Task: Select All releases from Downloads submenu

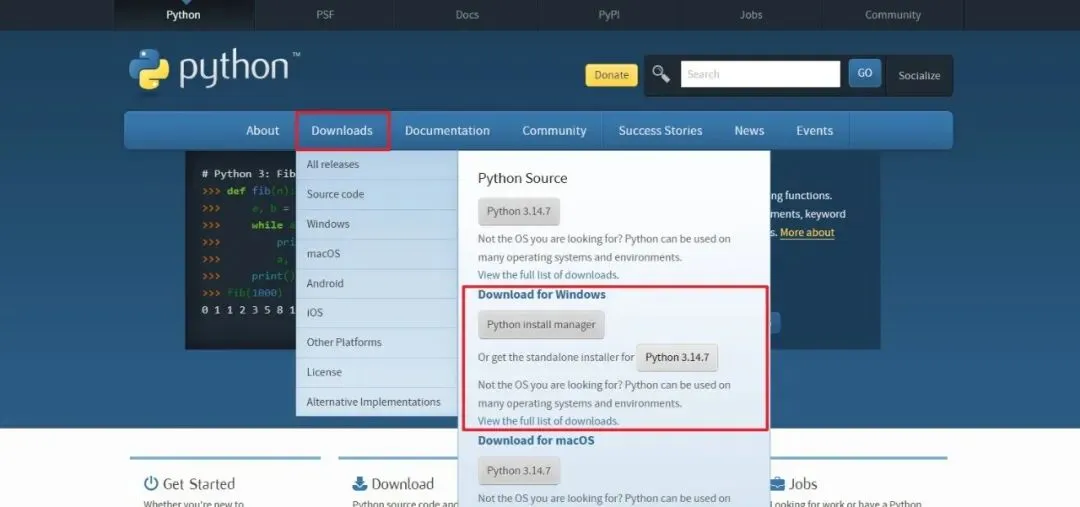Action: click(377, 165)
